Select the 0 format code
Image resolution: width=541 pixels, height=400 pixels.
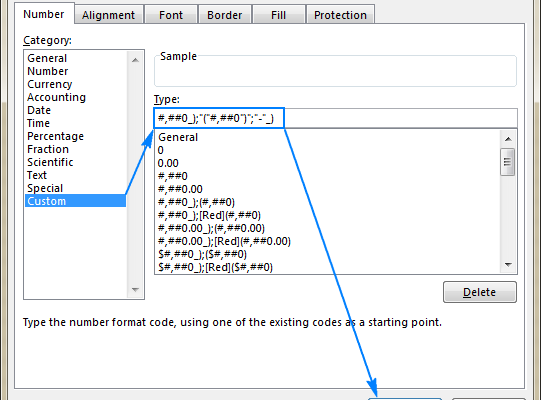(x=328, y=150)
